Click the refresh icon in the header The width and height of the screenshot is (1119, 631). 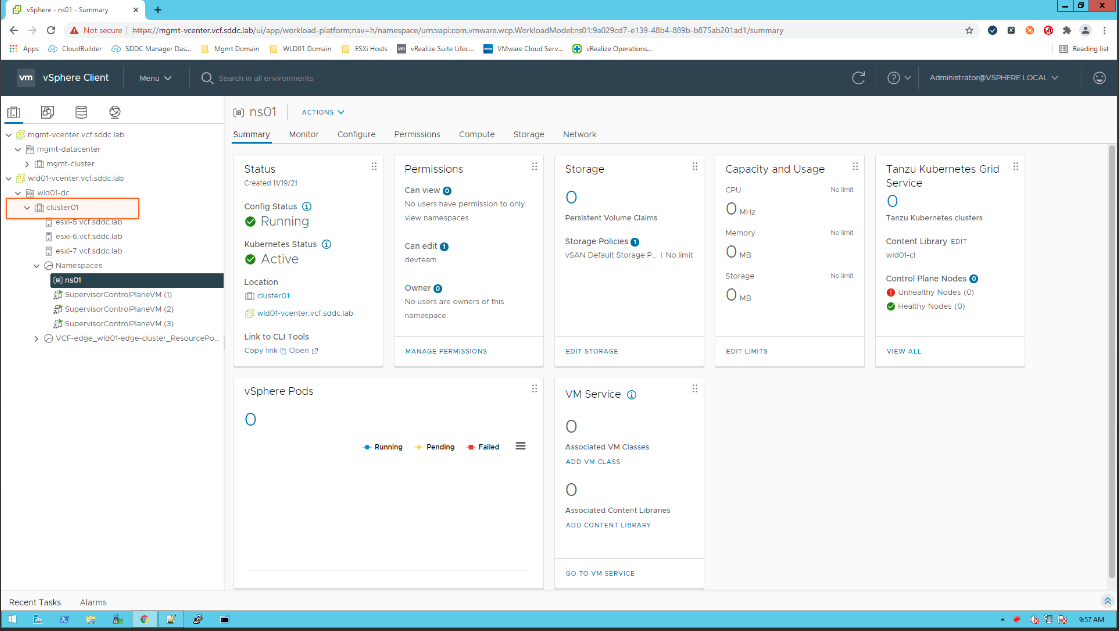858,78
